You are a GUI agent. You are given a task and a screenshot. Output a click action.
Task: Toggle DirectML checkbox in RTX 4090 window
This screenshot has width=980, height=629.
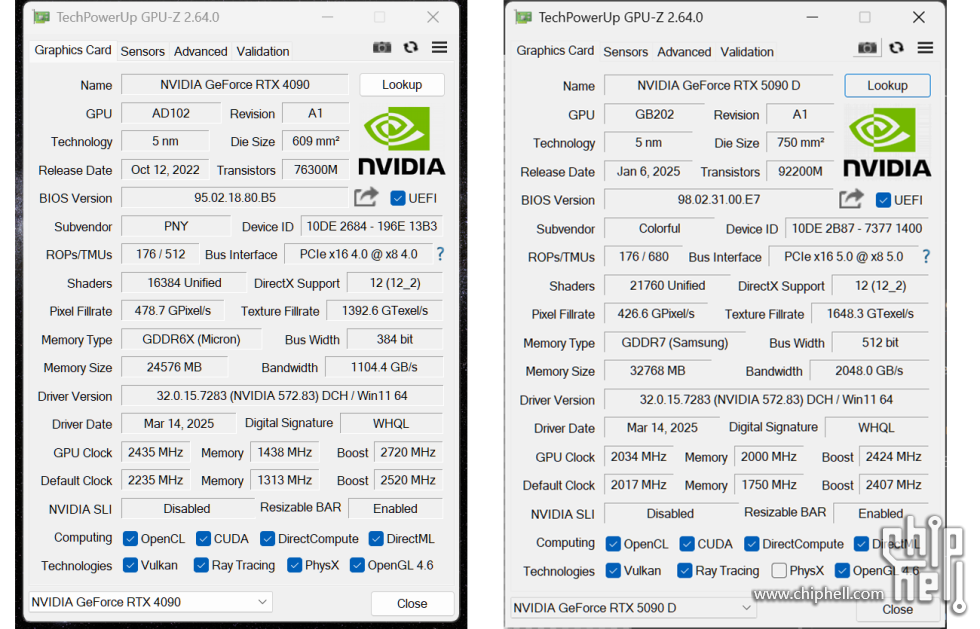[376, 538]
